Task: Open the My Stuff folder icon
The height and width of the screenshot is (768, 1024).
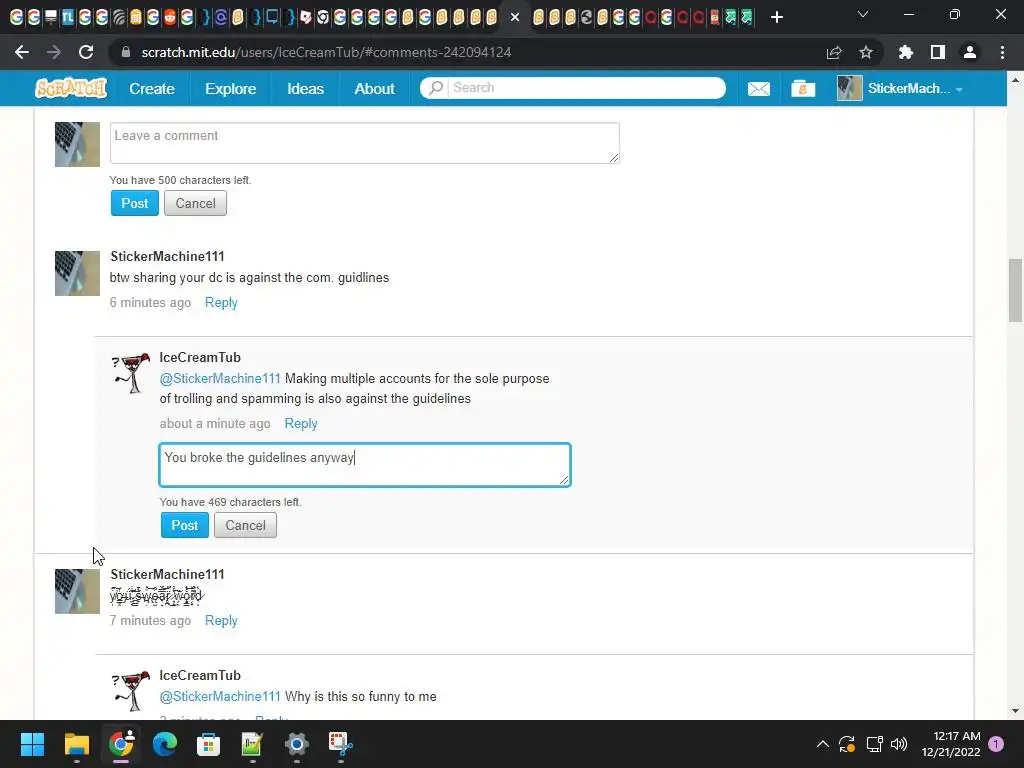Action: coord(803,89)
